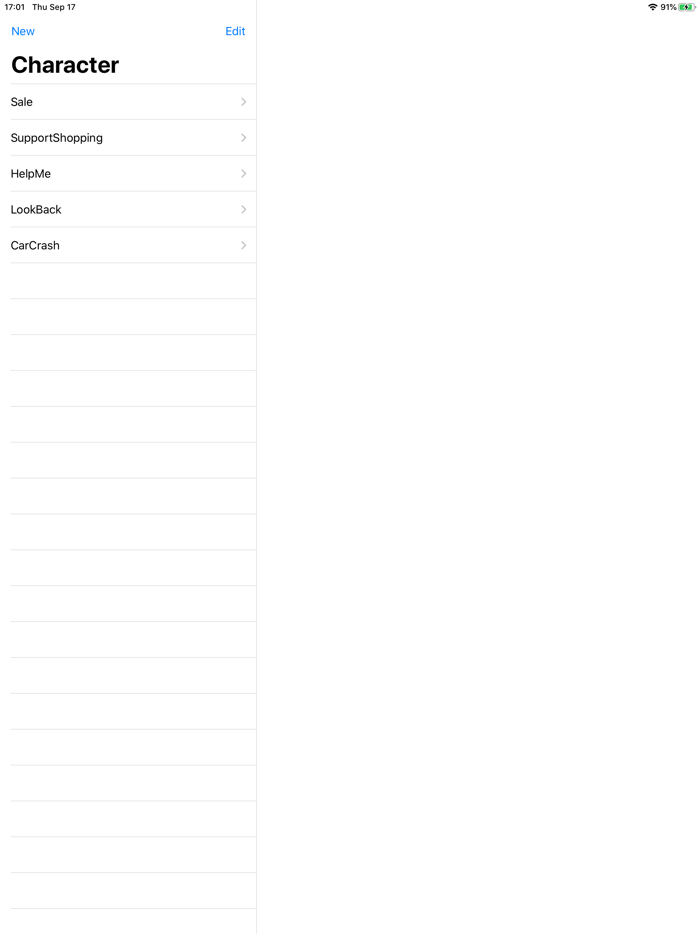Viewport: 700px width, 934px height.
Task: Select the HelpMe list item
Action: [128, 173]
